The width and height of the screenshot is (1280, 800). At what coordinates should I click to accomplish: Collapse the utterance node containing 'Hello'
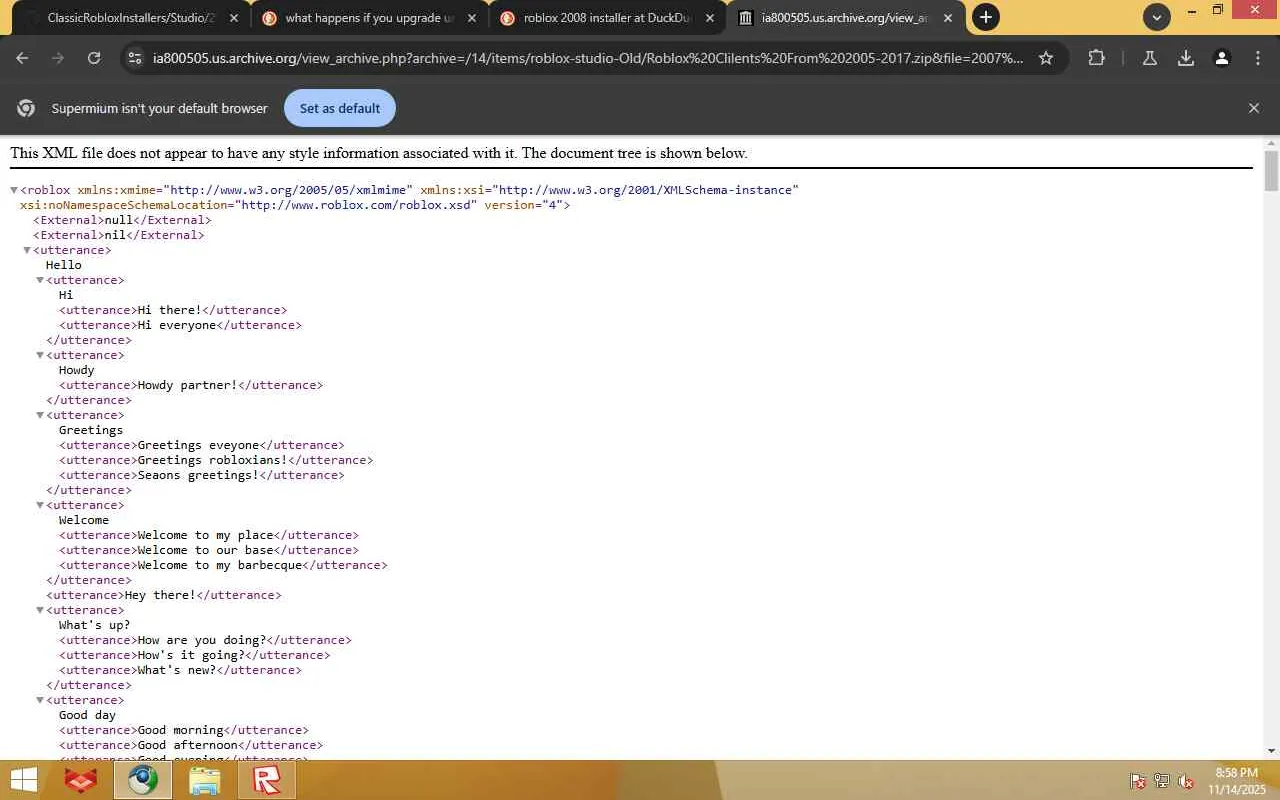click(27, 250)
